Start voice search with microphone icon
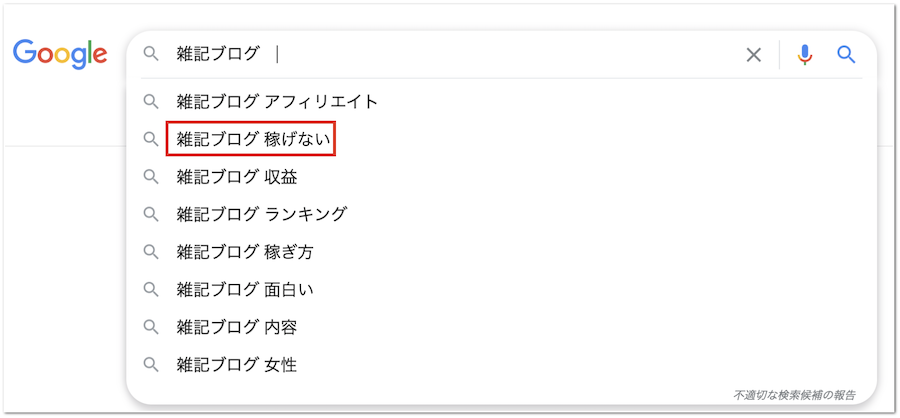Image resolution: width=900 pixels, height=418 pixels. click(805, 55)
